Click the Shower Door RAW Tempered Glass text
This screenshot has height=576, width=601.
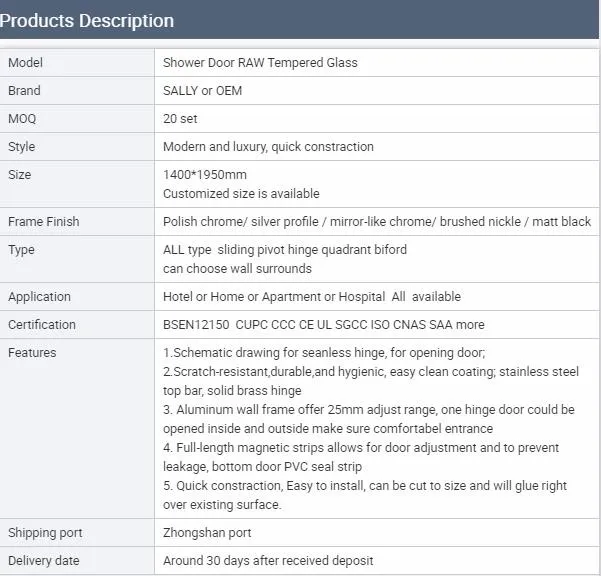click(x=260, y=63)
